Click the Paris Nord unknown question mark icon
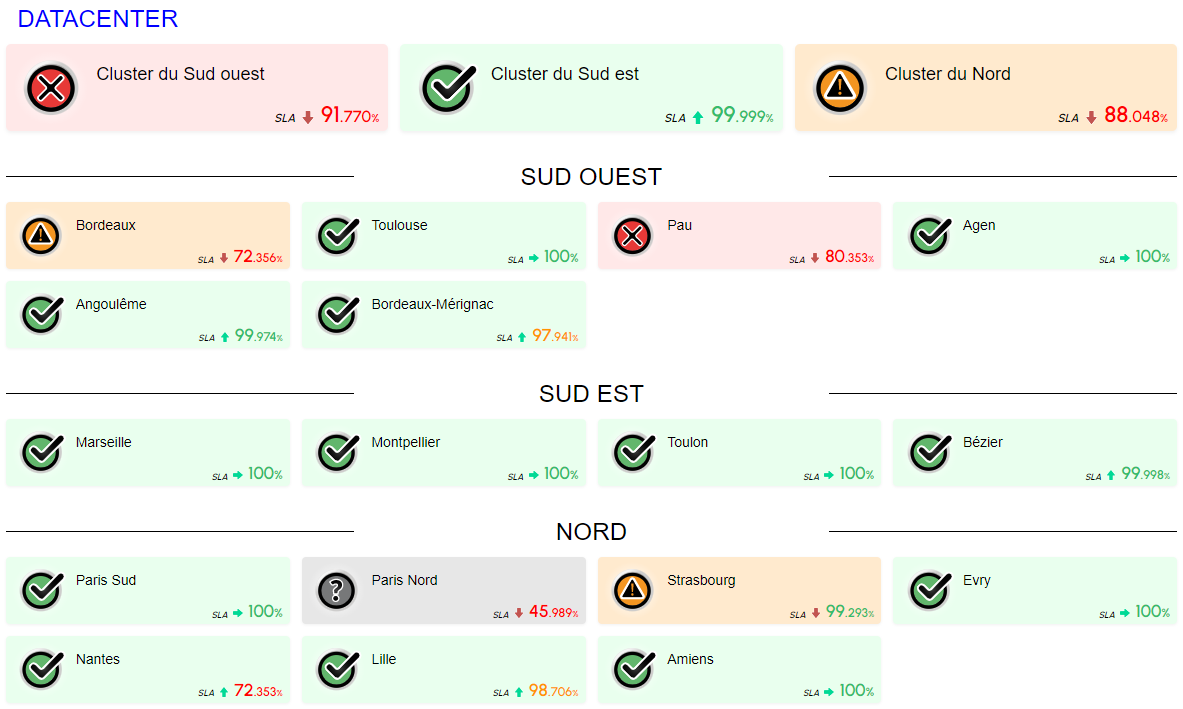This screenshot has height=709, width=1183. [337, 591]
